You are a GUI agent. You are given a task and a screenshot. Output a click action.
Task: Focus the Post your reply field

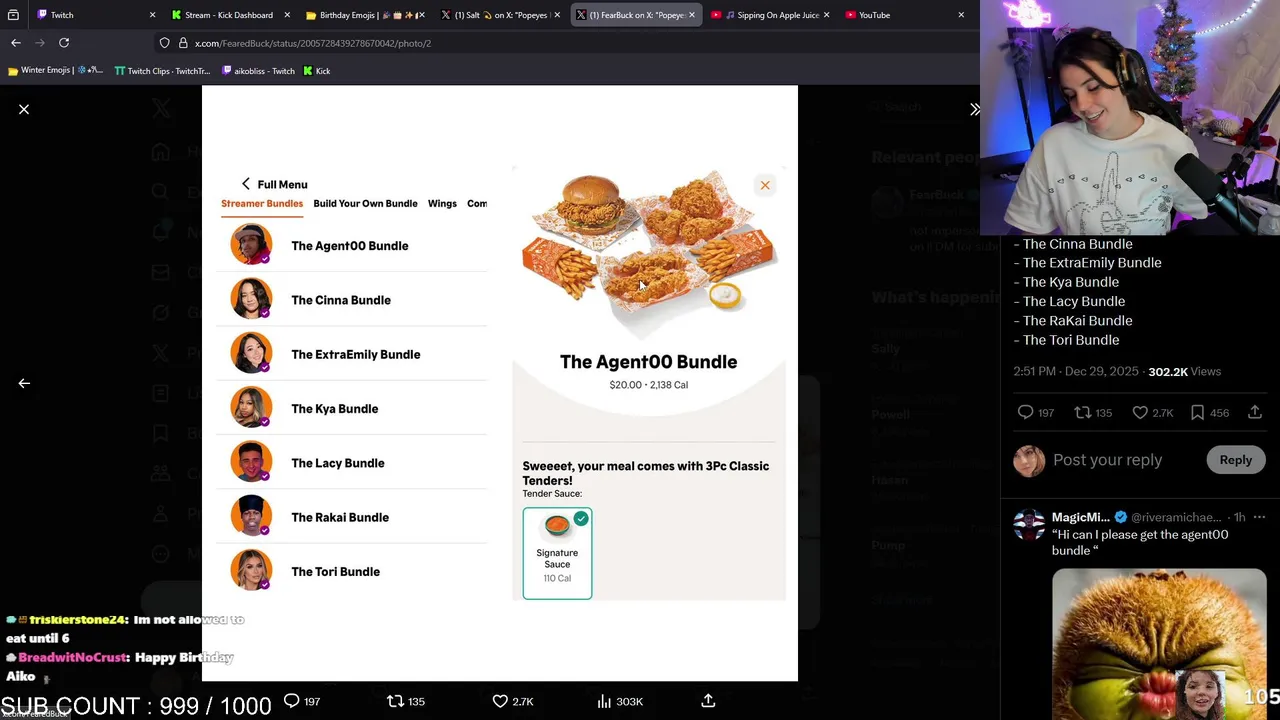(x=1107, y=460)
